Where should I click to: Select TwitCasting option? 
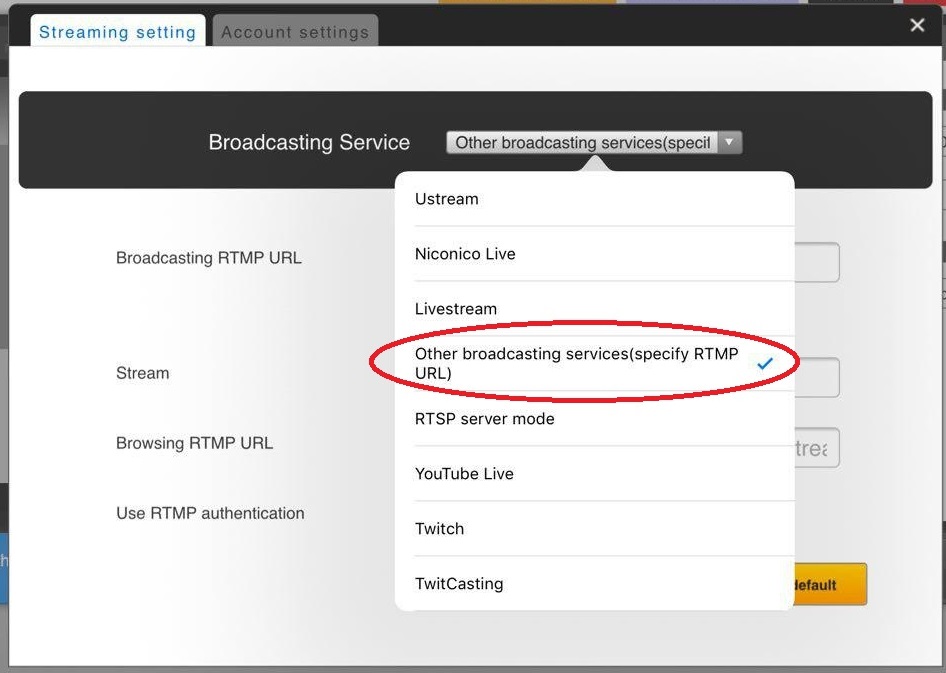click(594, 583)
